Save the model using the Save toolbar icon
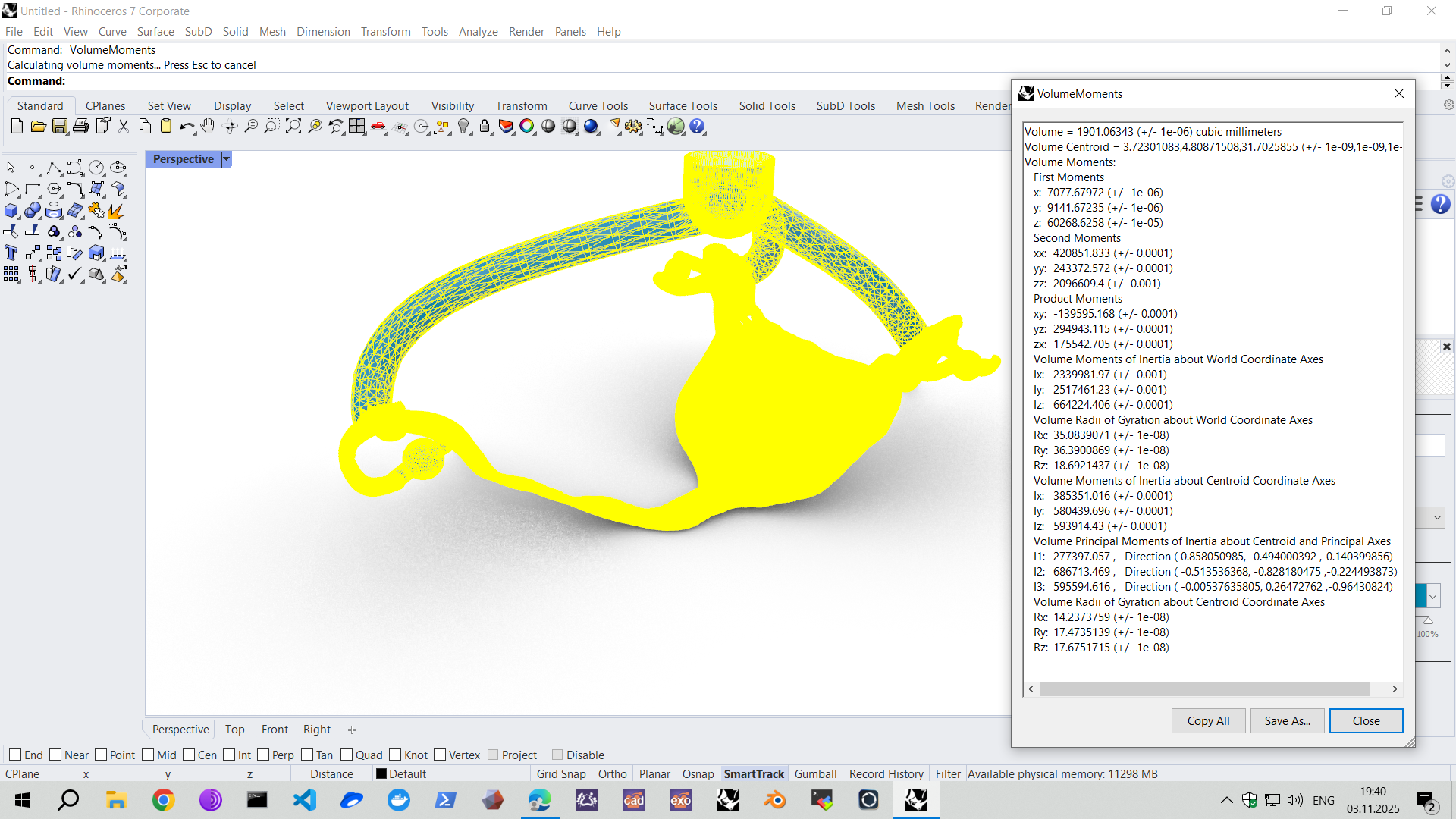The image size is (1456, 819). [x=60, y=126]
